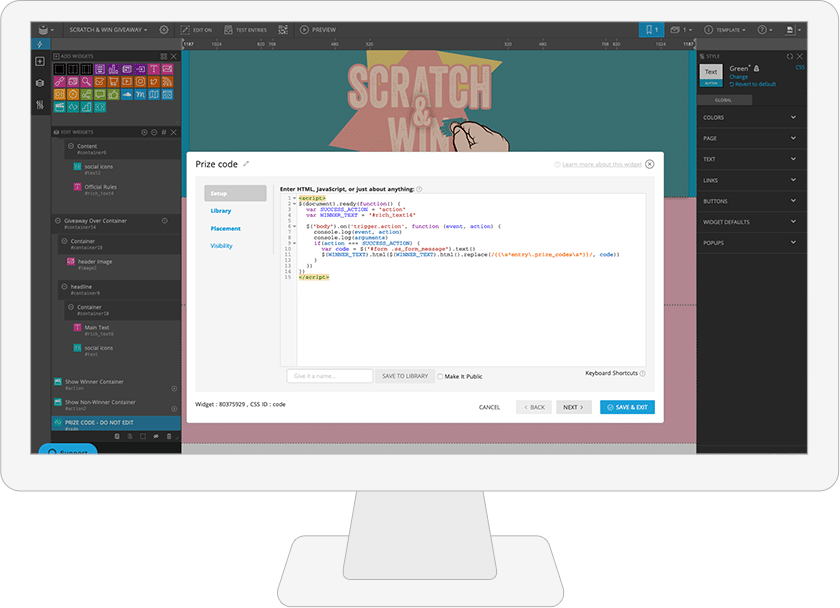Add the purple form widget
The width and height of the screenshot is (840, 608).
point(100,69)
